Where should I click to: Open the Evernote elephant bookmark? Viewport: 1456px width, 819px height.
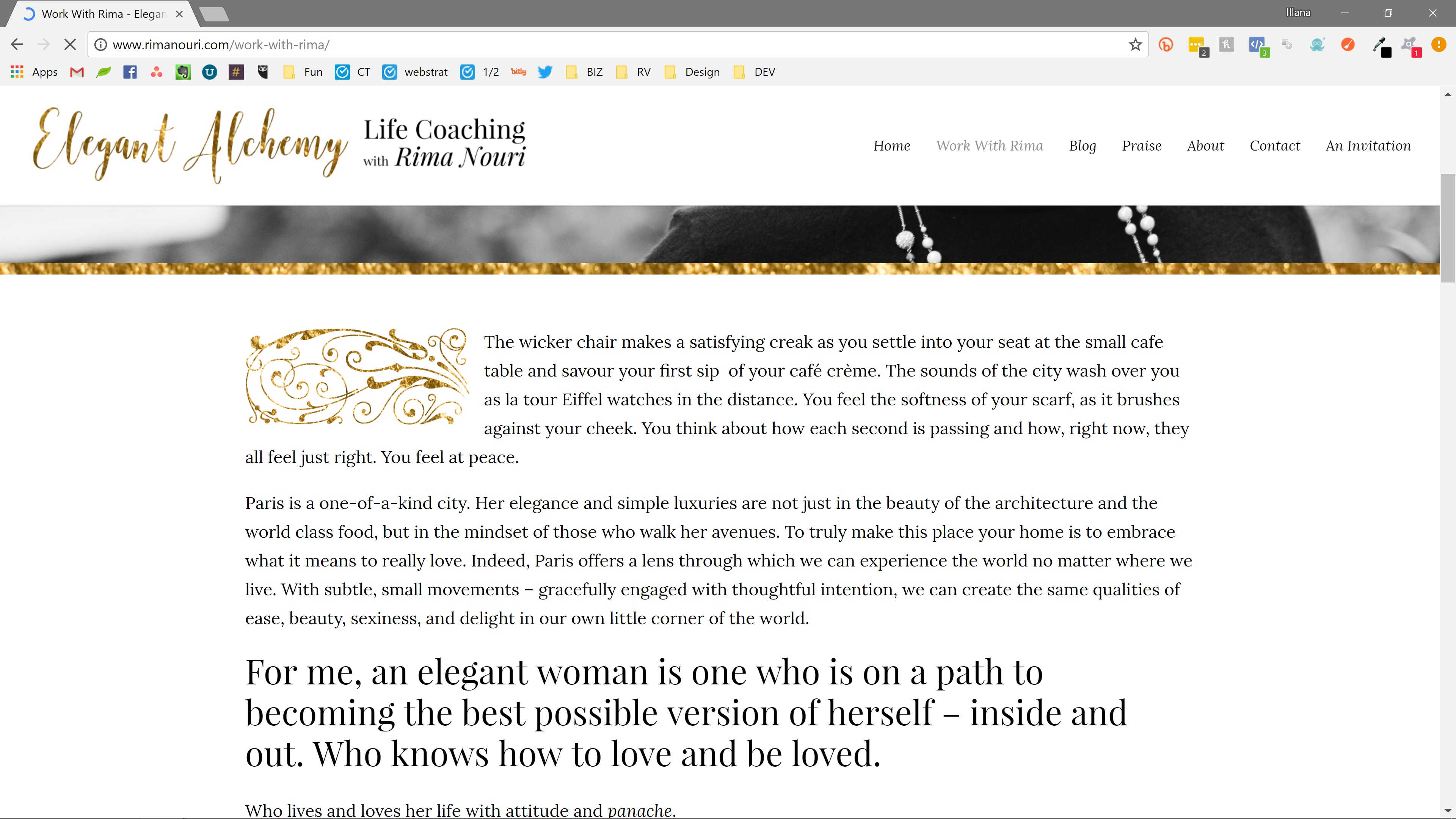tap(183, 72)
